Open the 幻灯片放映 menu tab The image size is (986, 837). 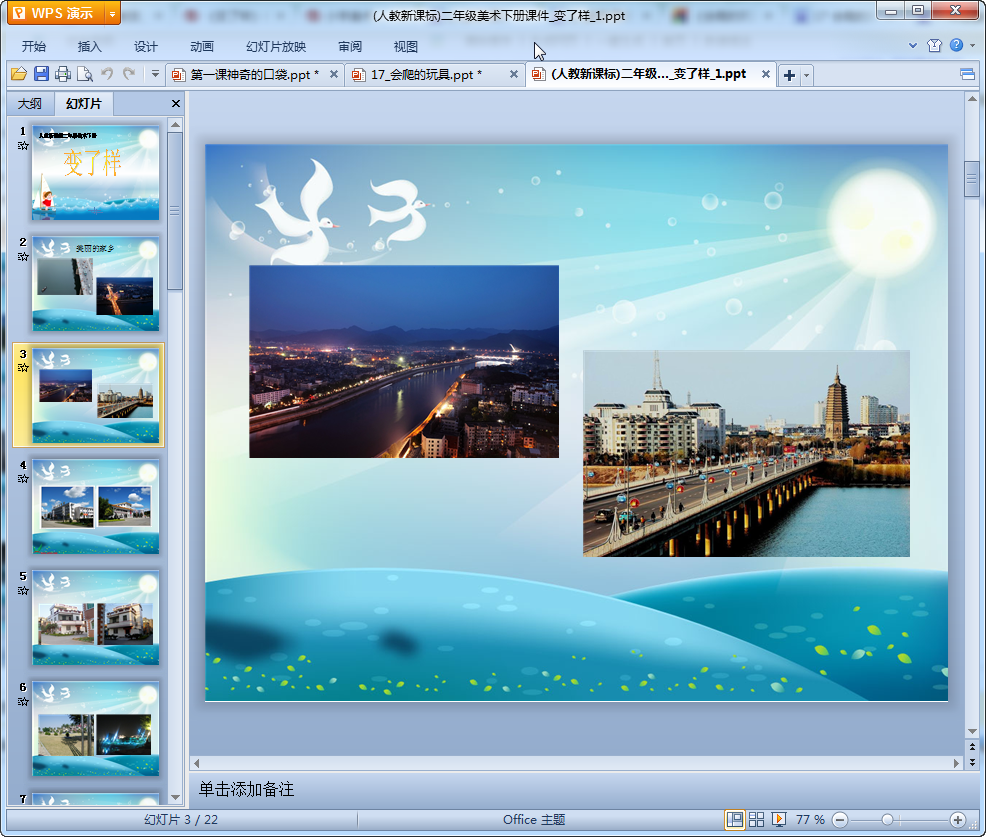[276, 47]
